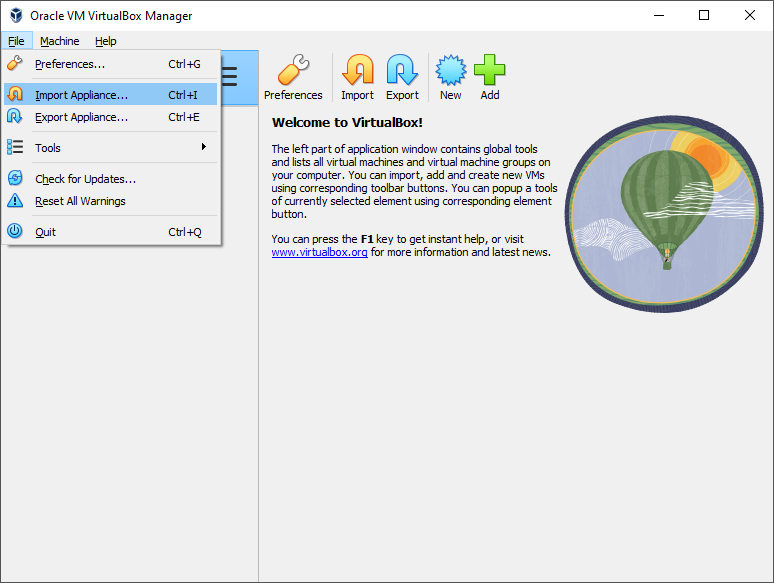Choose Check for Updates... menu entry

click(111, 178)
